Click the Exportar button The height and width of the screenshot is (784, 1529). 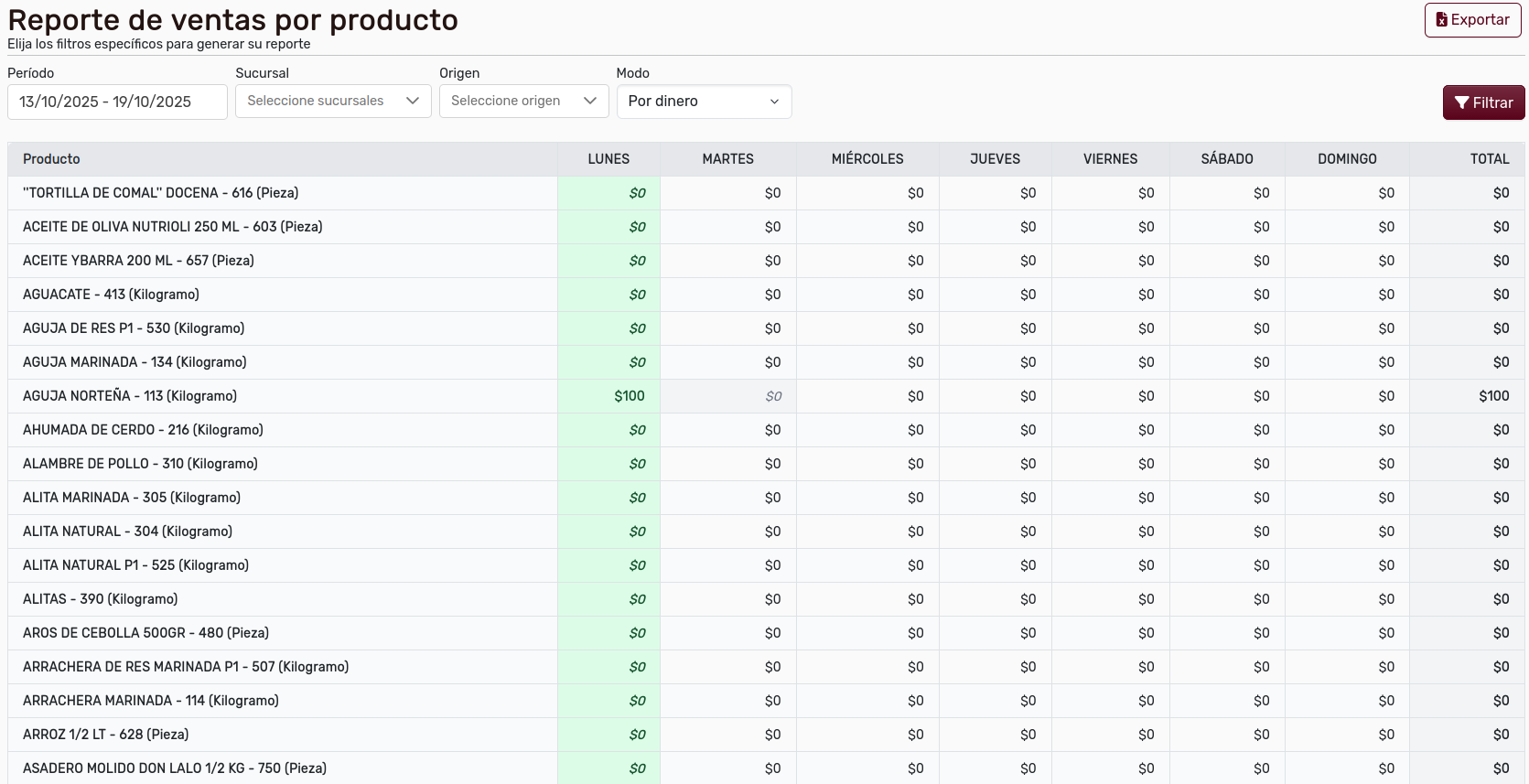pyautogui.click(x=1472, y=20)
